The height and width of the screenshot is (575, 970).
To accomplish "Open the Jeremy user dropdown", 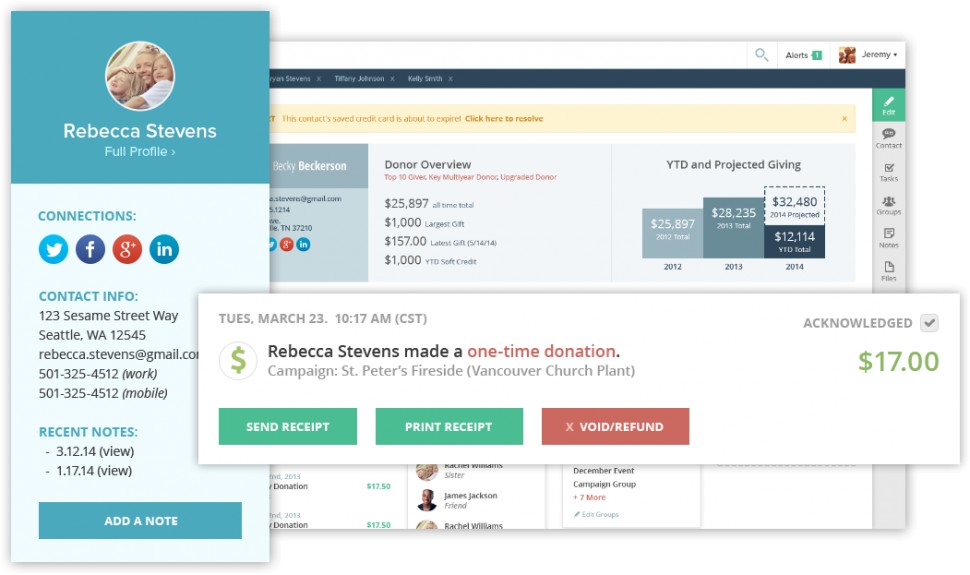I will pyautogui.click(x=879, y=54).
